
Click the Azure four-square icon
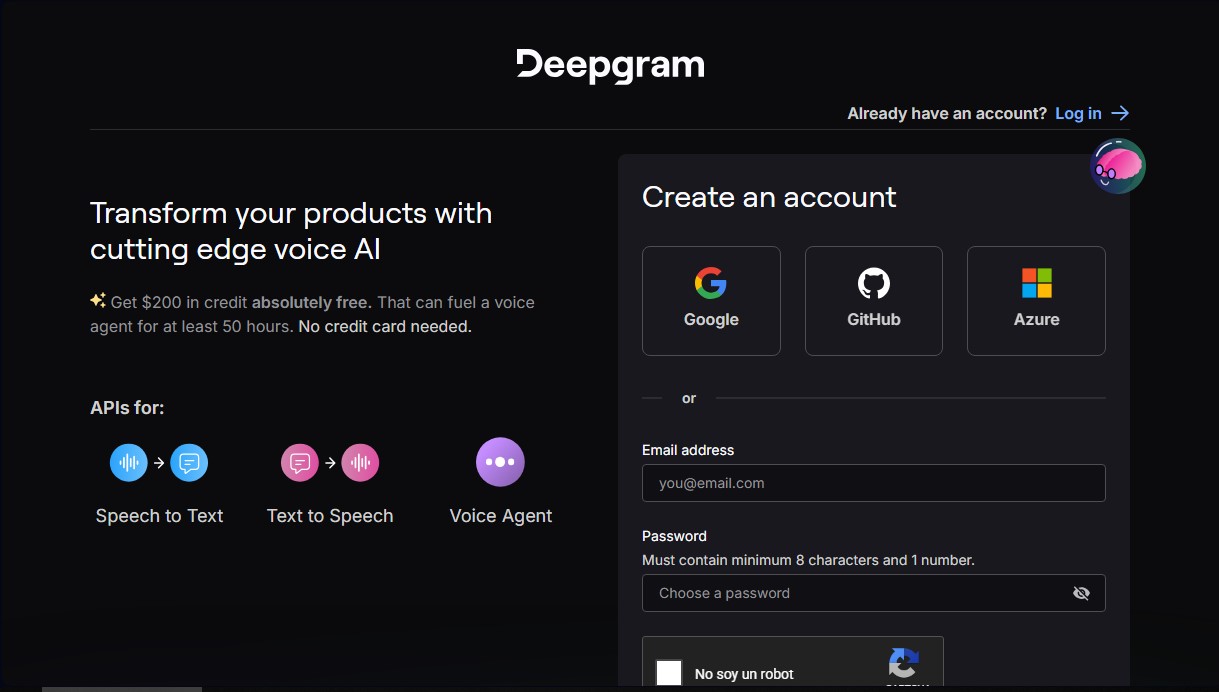tap(1036, 283)
